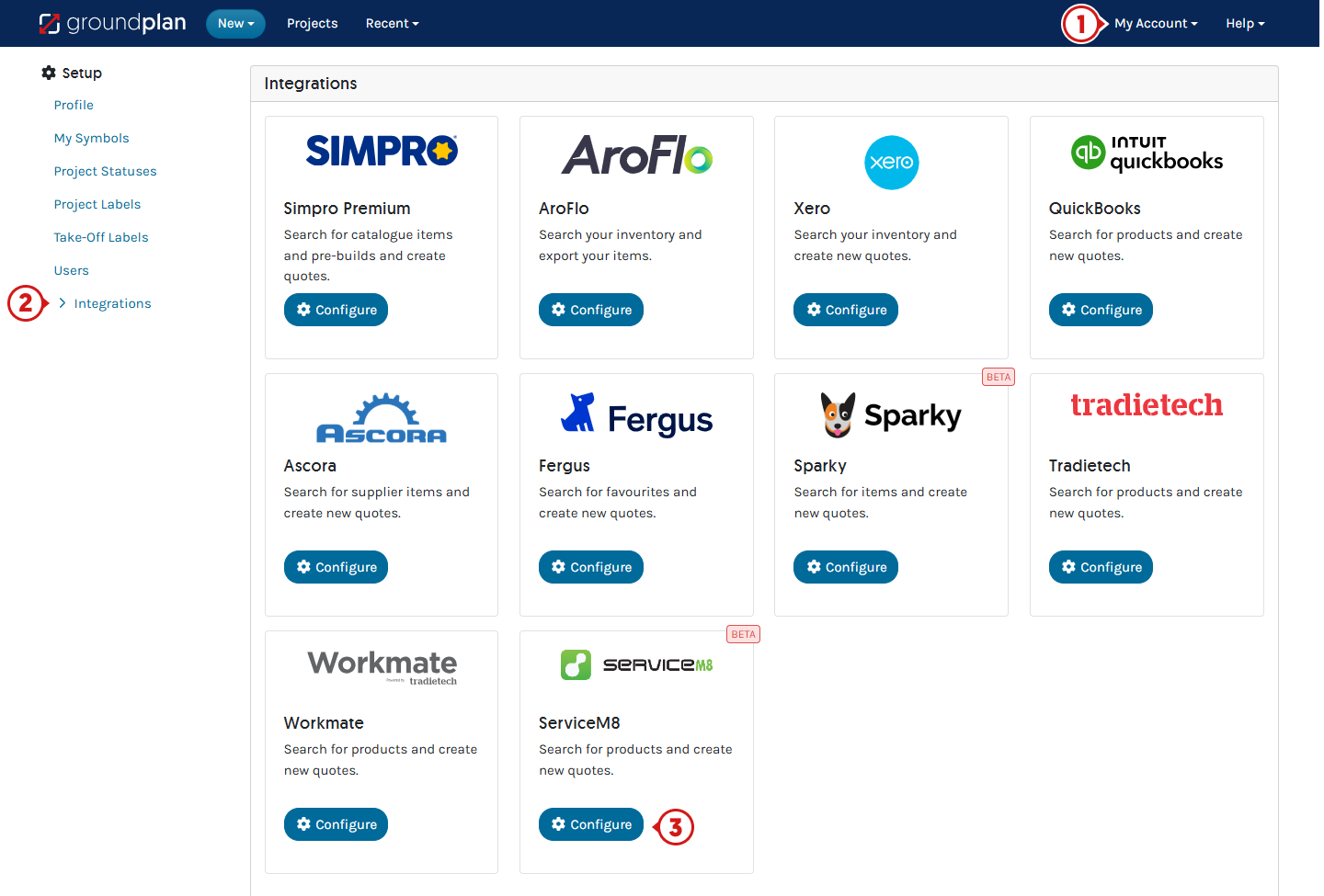
Task: Click the AroFlo card title
Action: (x=564, y=209)
